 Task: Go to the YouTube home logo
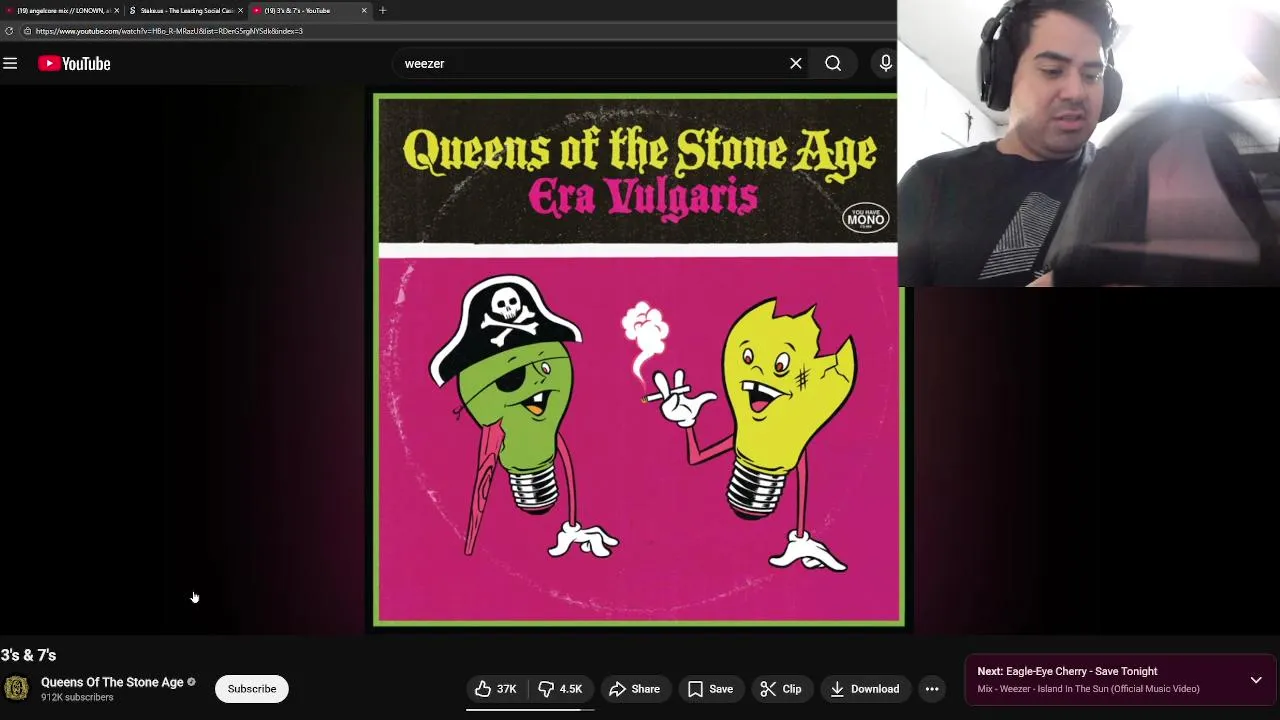[x=74, y=63]
